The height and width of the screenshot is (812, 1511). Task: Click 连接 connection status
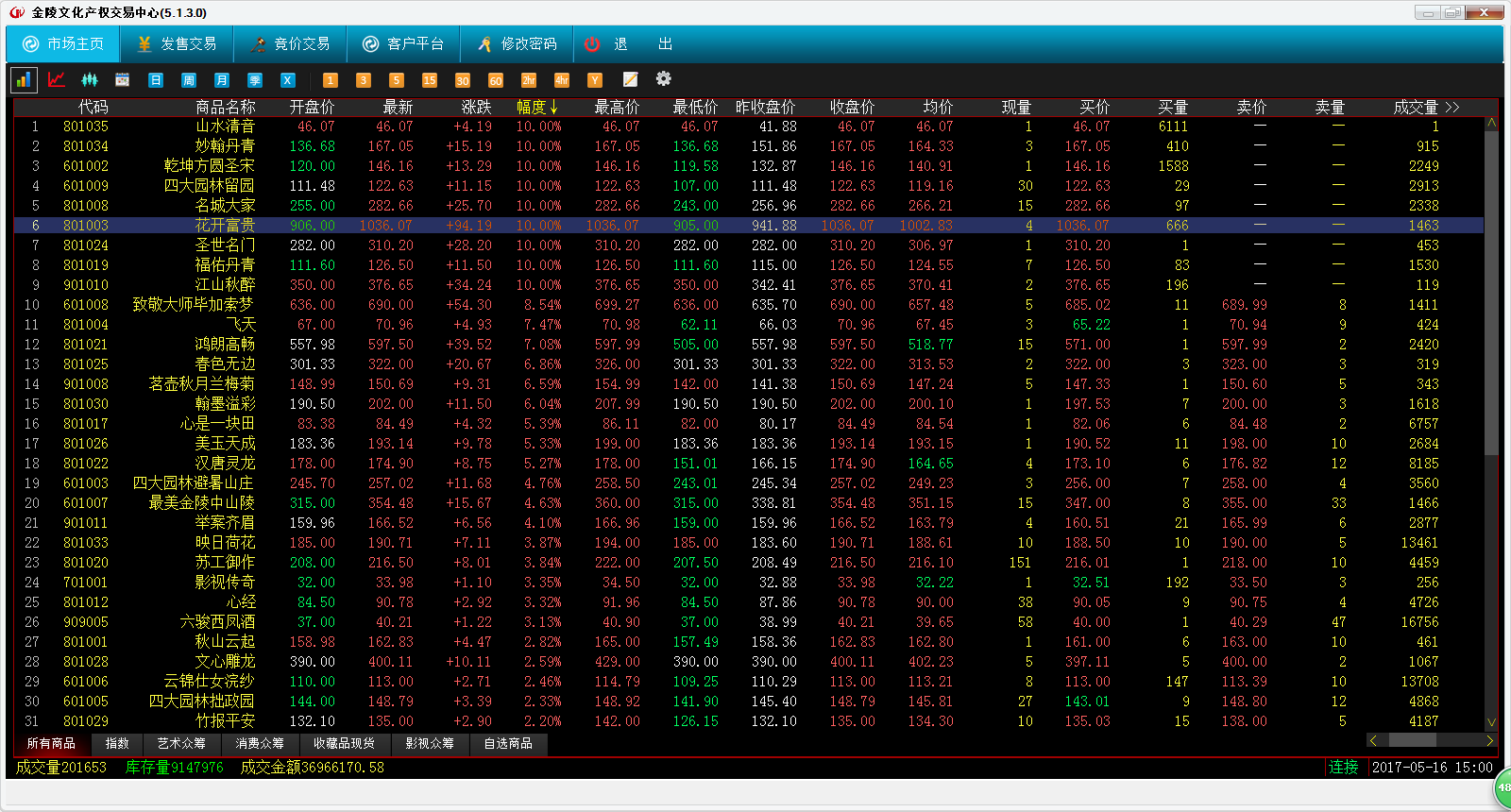coord(1343,768)
